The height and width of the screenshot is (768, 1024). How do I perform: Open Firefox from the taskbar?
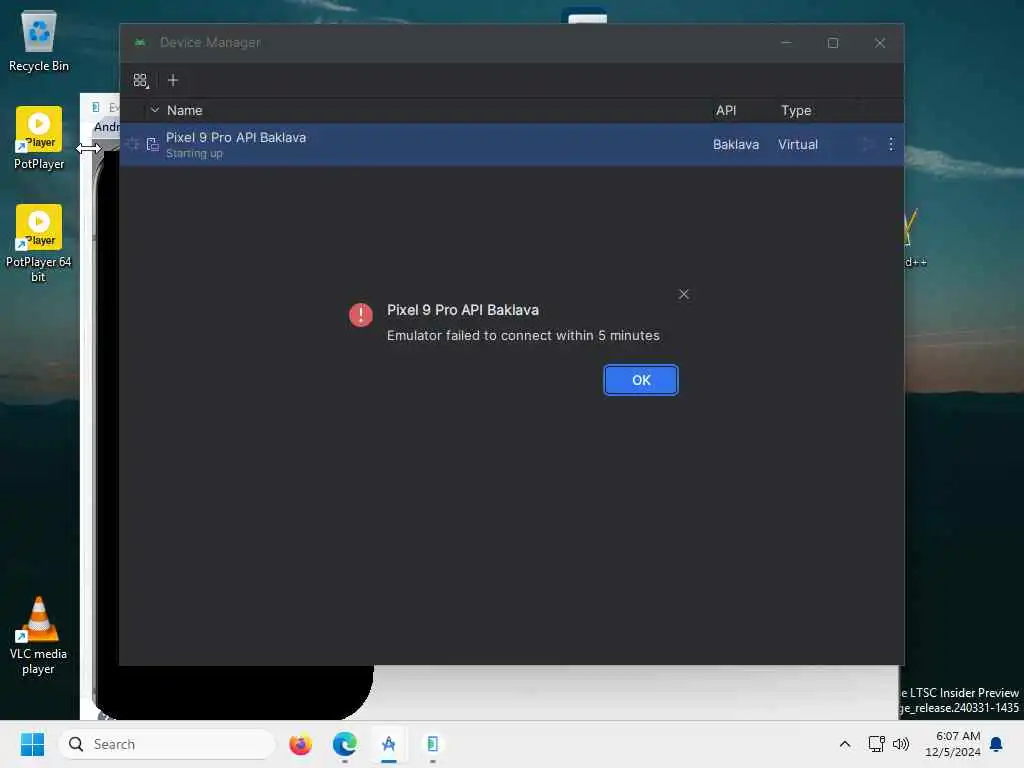tap(300, 744)
